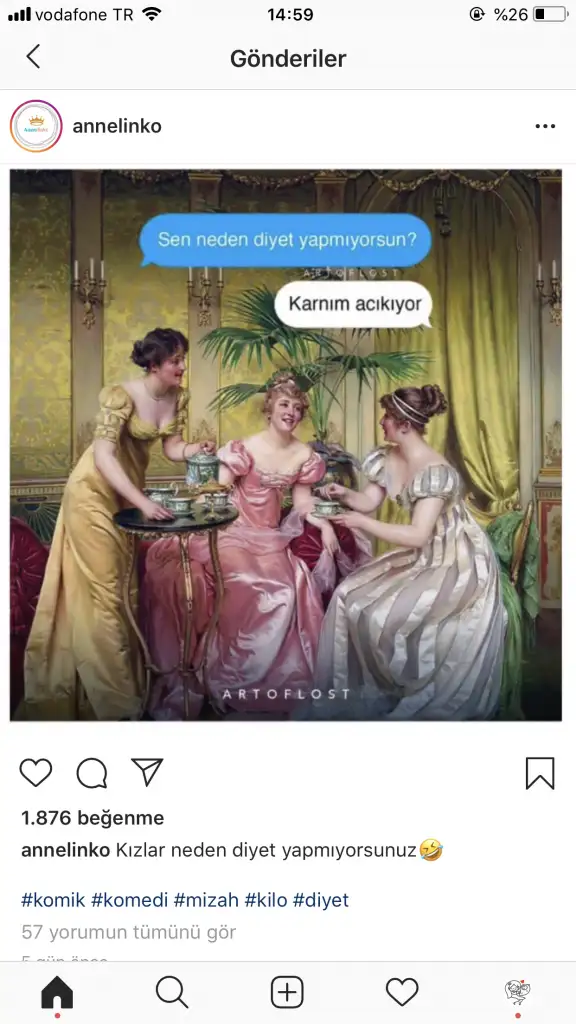Open comments via the speech bubble icon
This screenshot has height=1024, width=576.
[x=91, y=773]
